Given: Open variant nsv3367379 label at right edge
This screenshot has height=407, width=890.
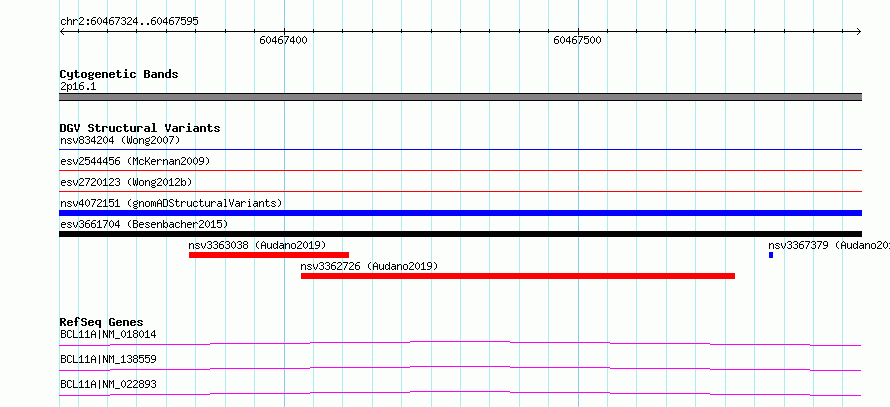Looking at the screenshot, I should coord(829,245).
